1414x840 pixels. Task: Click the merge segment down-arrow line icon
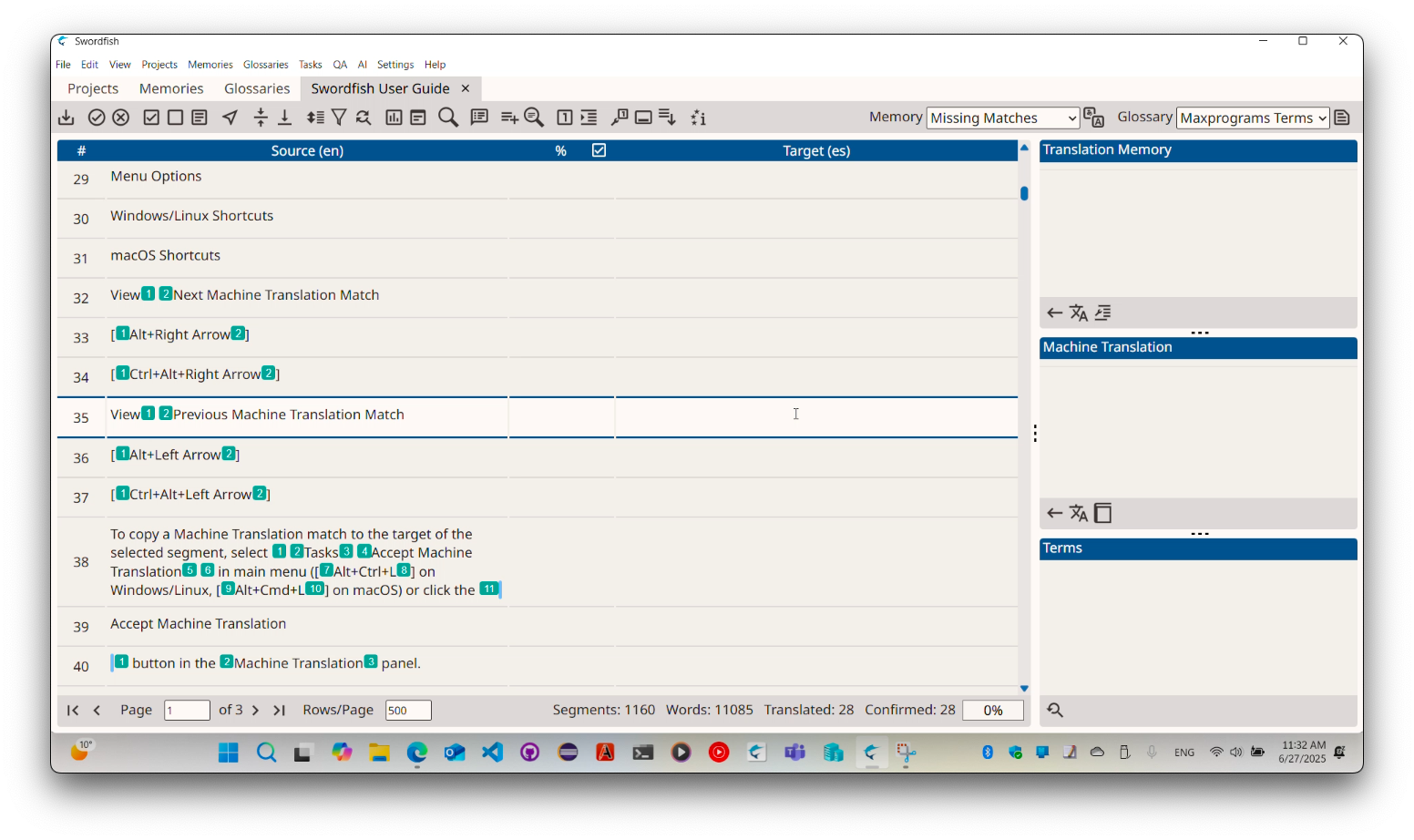coord(284,118)
